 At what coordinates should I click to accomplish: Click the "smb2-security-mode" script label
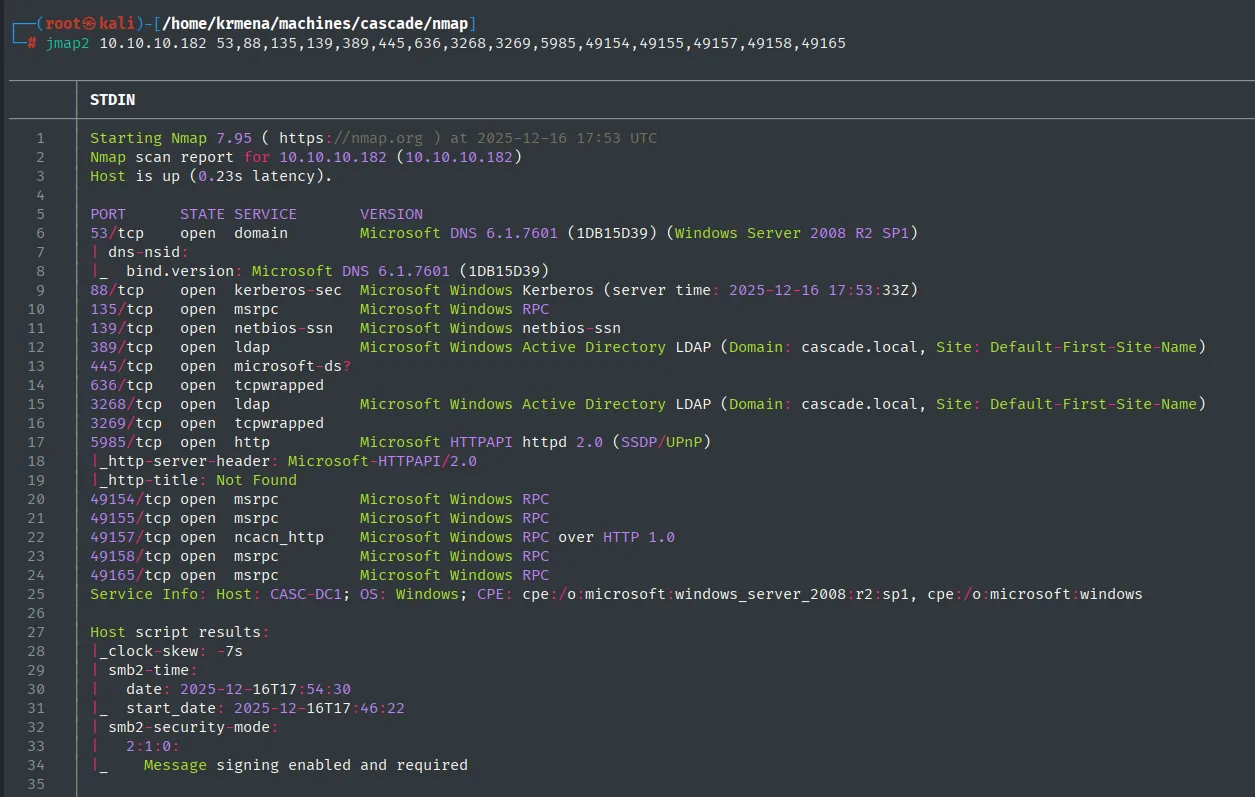(189, 727)
